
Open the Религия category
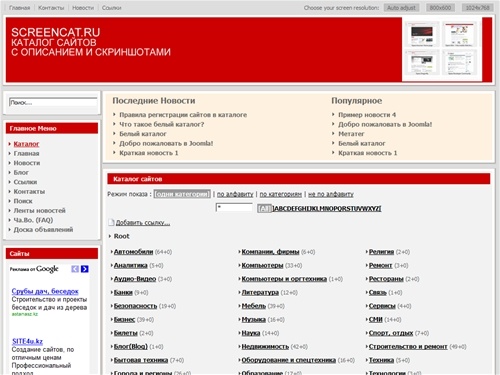pyautogui.click(x=381, y=252)
